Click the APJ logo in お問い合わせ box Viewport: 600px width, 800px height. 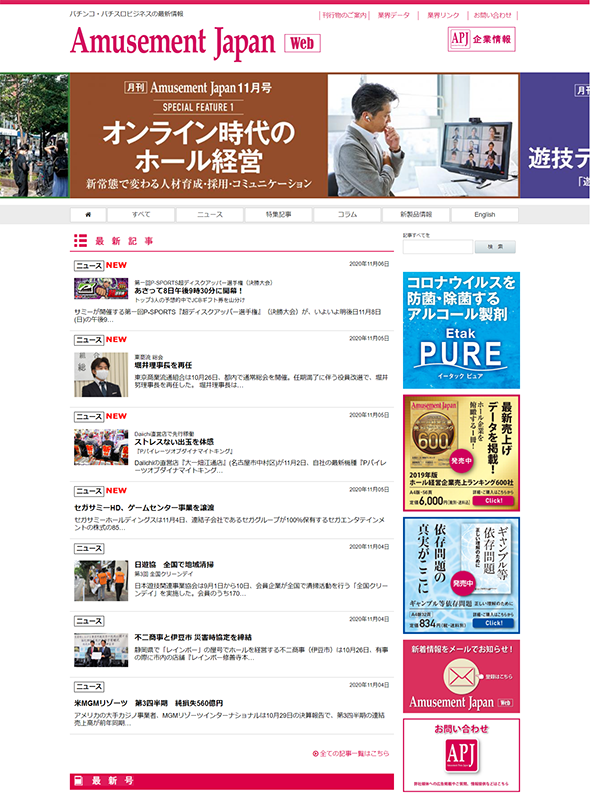(x=462, y=756)
